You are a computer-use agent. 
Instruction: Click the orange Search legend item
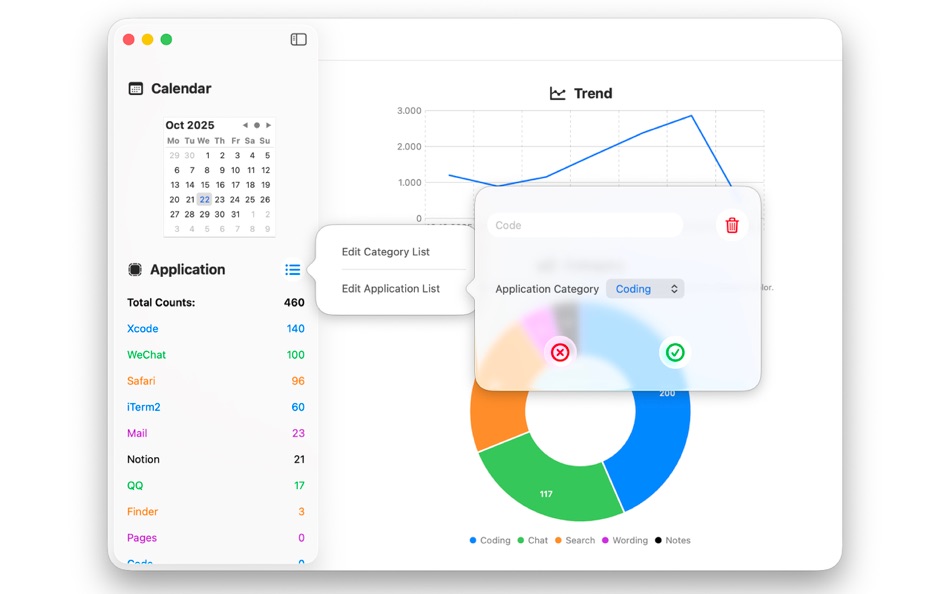pyautogui.click(x=575, y=540)
